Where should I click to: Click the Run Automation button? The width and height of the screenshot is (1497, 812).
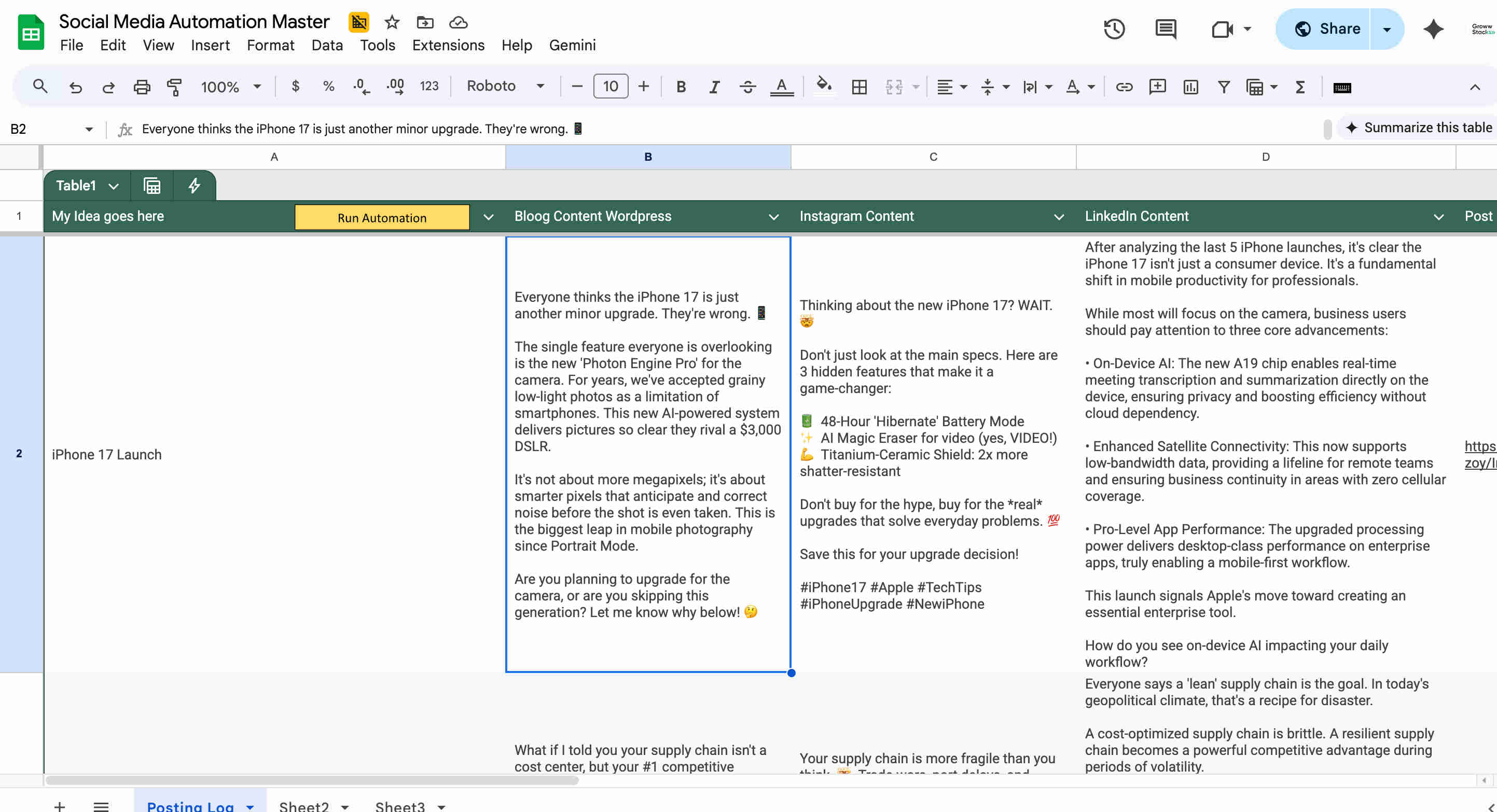(x=382, y=217)
